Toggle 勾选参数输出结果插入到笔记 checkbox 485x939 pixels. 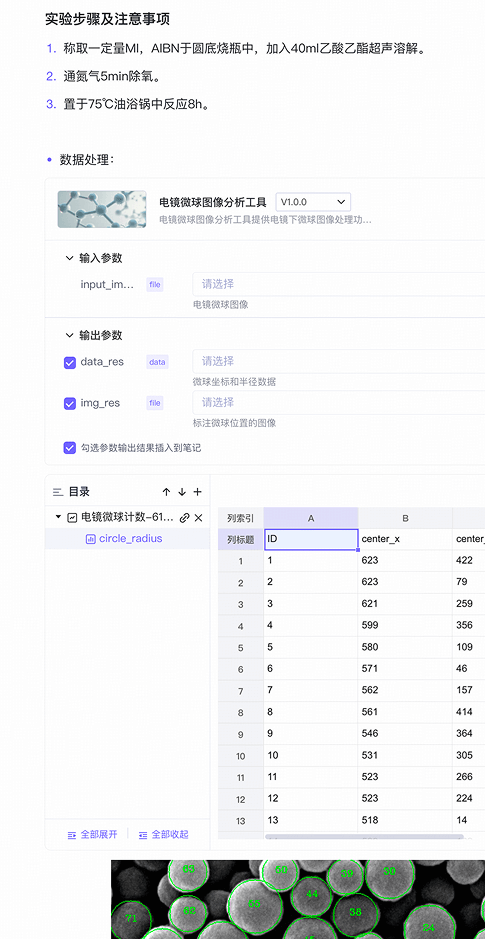pyautogui.click(x=69, y=448)
